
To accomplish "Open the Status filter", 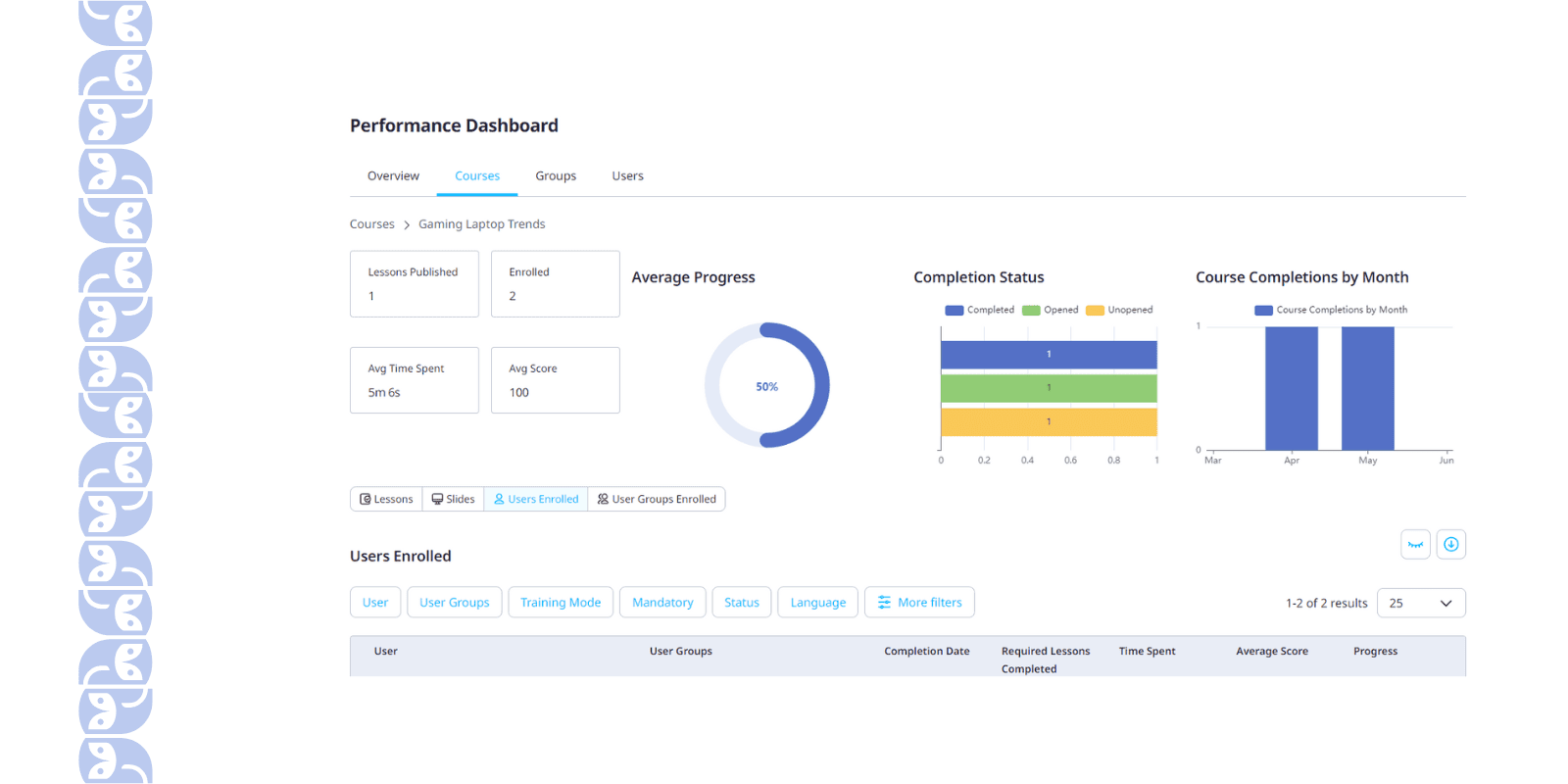I will (x=742, y=603).
